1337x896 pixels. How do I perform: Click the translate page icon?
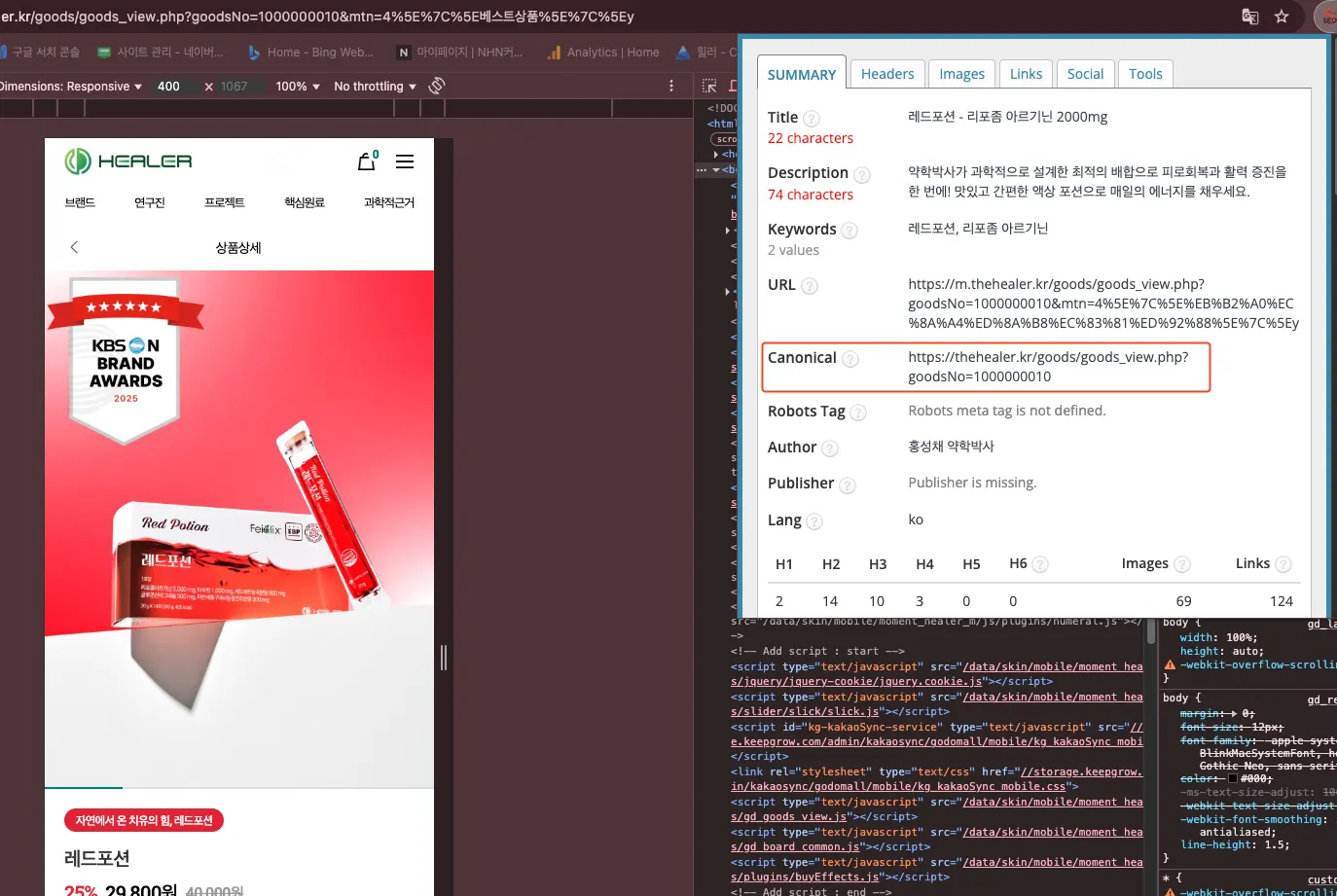(1250, 17)
